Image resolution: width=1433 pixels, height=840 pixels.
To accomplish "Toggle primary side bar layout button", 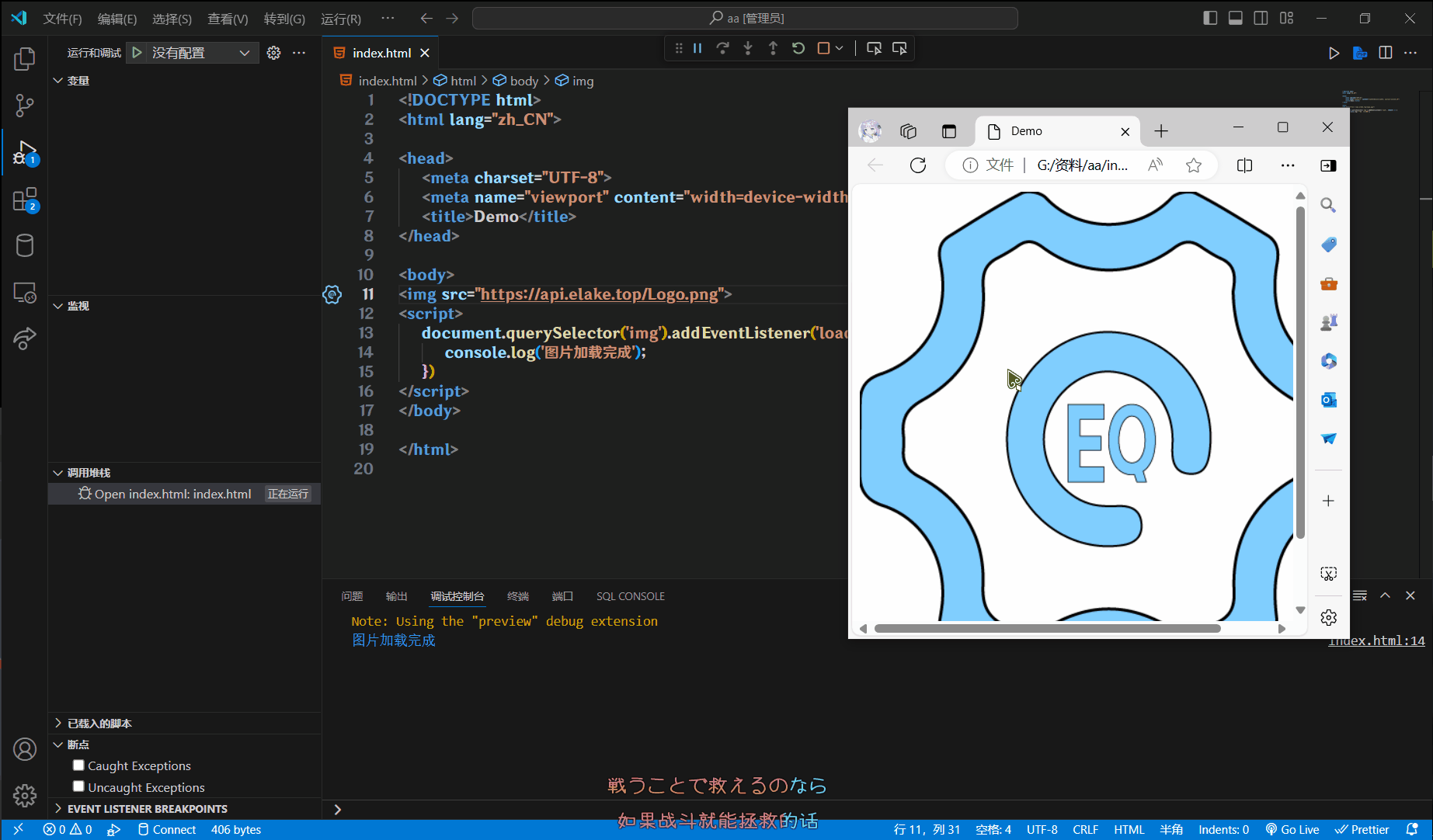I will [1210, 18].
